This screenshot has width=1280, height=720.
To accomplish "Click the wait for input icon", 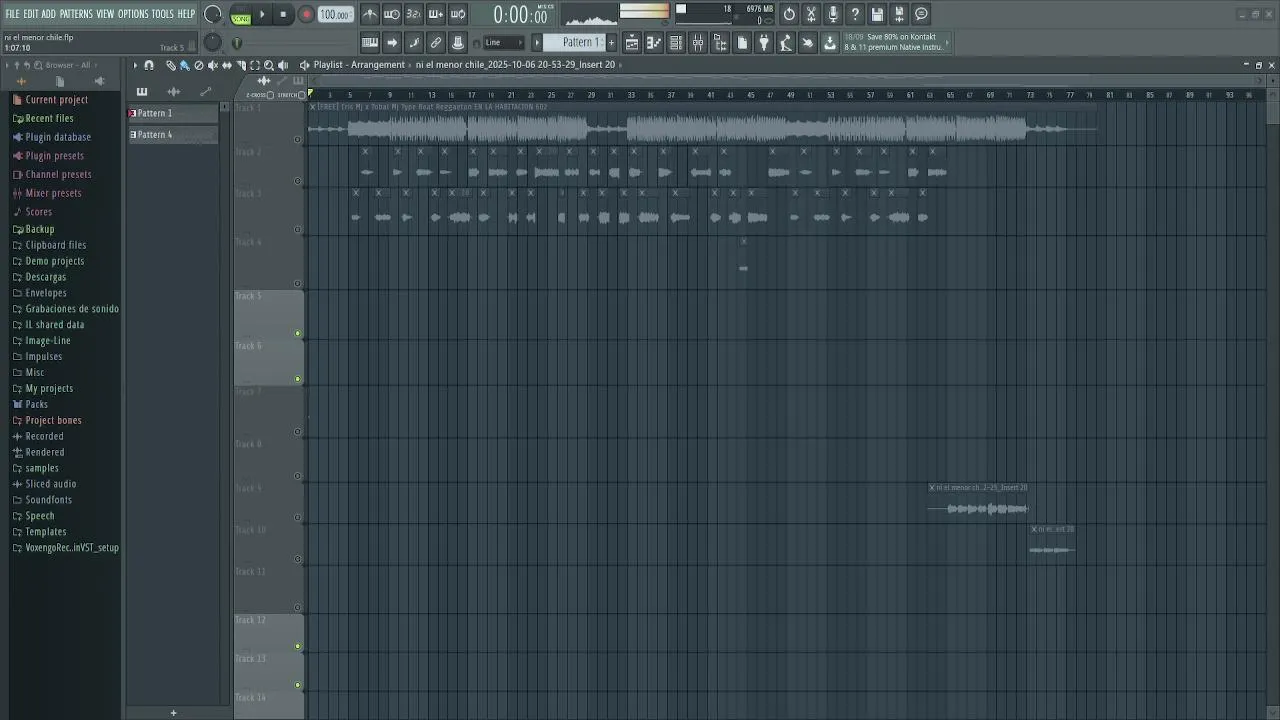I will click(392, 14).
